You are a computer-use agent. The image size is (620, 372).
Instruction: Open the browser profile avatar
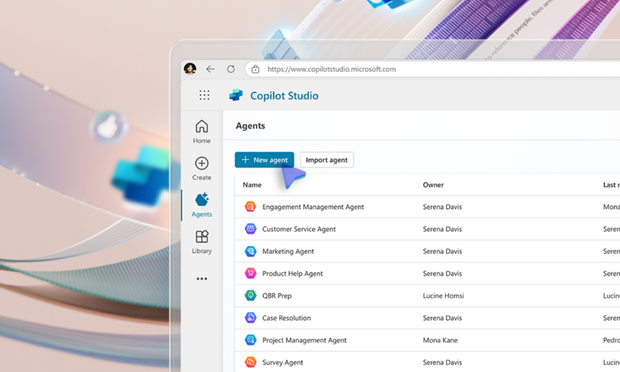tap(190, 69)
